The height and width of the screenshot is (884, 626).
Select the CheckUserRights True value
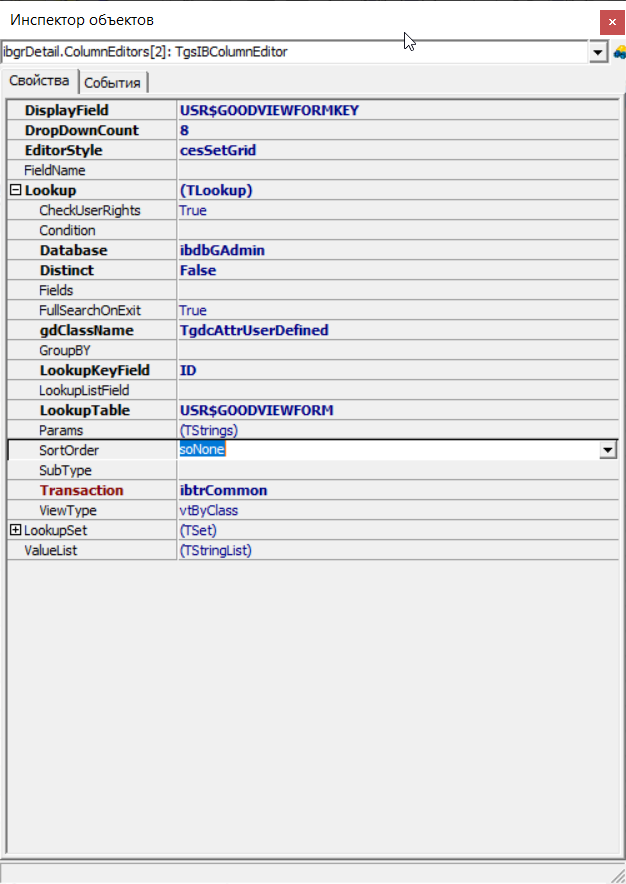point(193,210)
